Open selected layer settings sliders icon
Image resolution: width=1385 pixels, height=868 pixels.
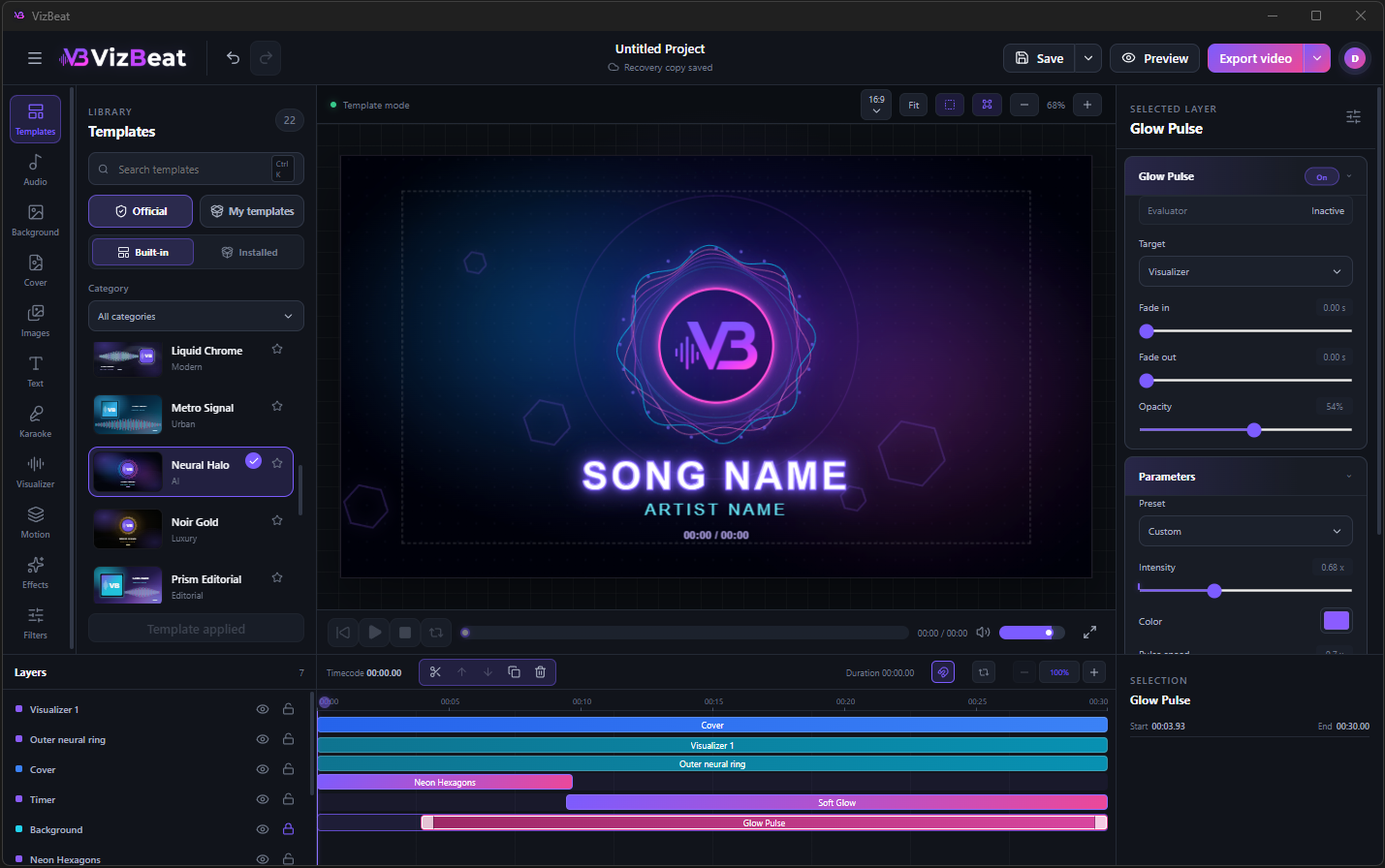(1353, 117)
